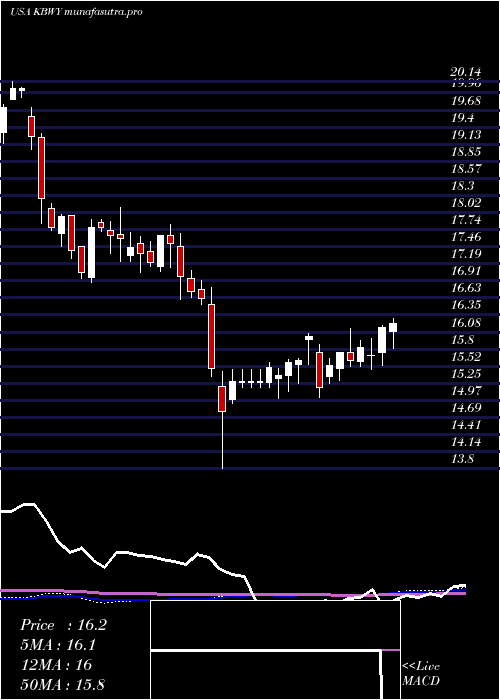Click the 15.8 price axis label
Screen dimensions: 500x700
[462, 339]
